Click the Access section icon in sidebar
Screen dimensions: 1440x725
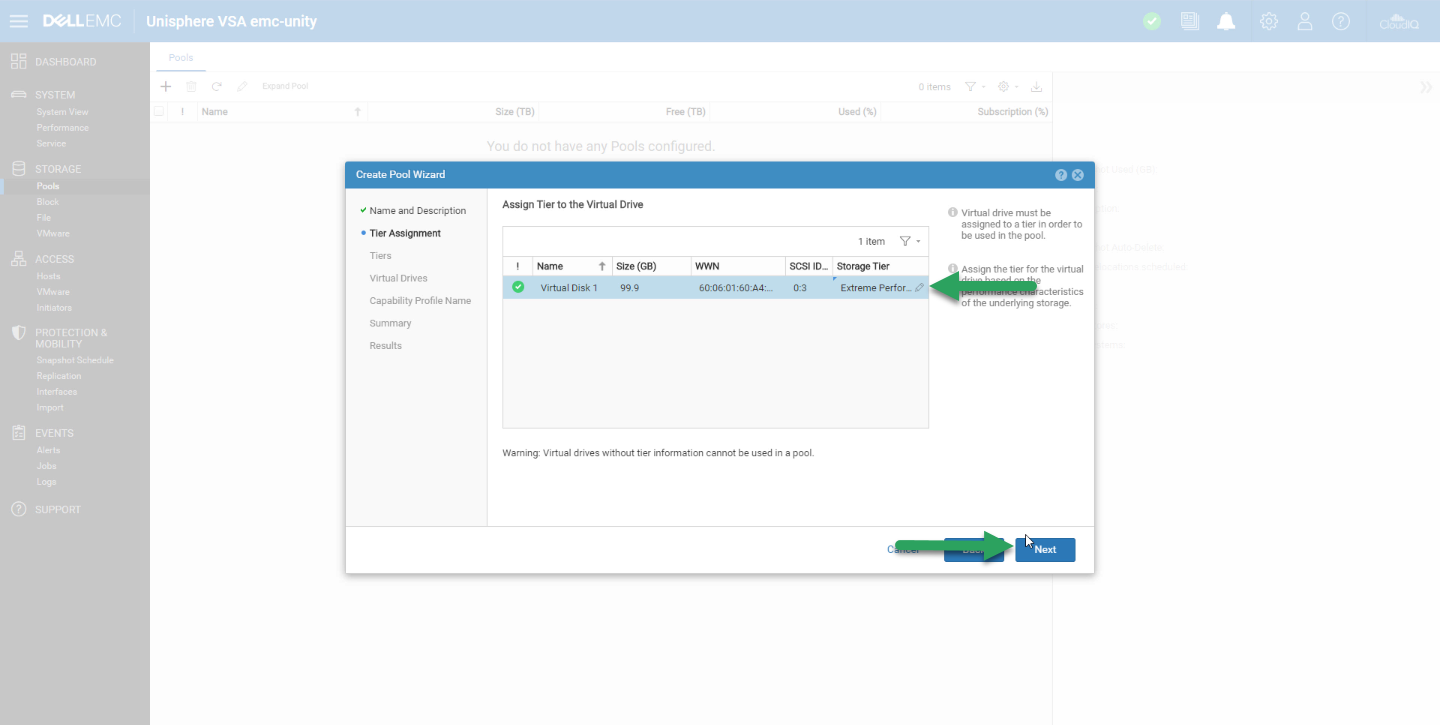click(18, 259)
